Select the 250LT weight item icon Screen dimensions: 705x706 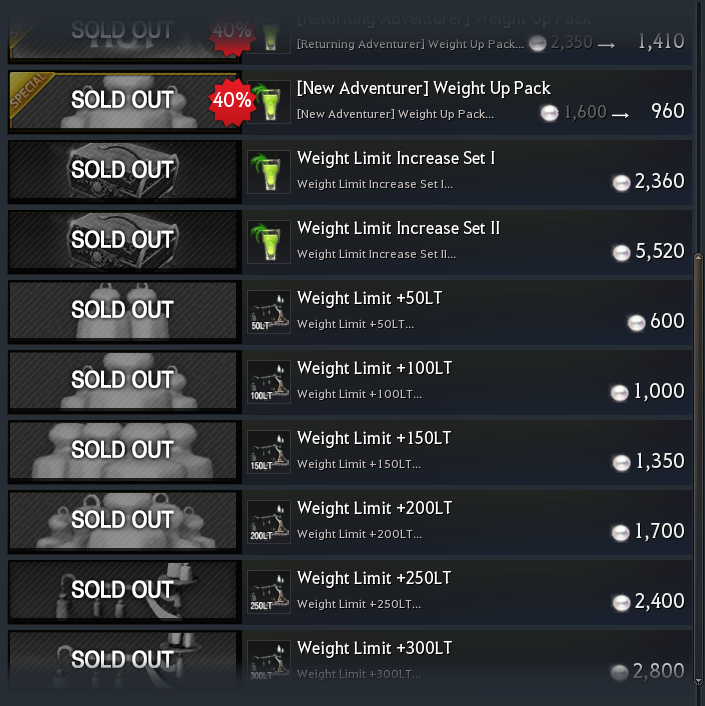click(269, 591)
